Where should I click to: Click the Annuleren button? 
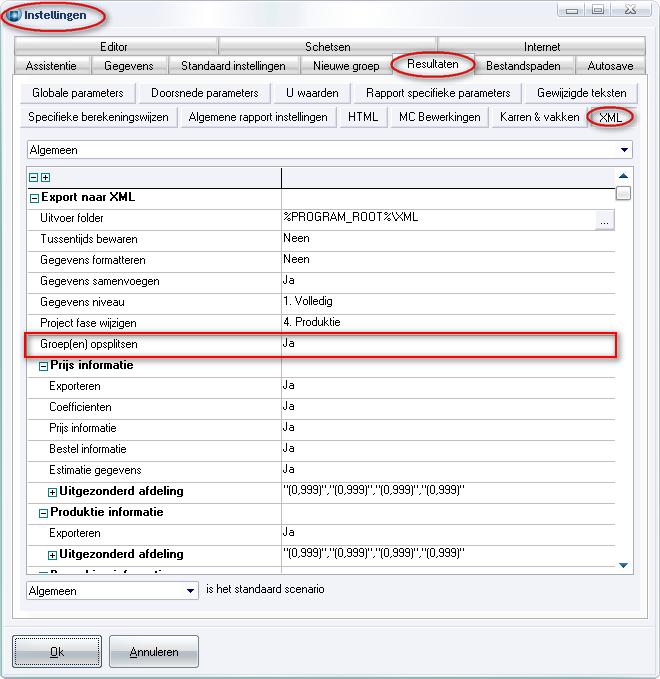click(154, 651)
